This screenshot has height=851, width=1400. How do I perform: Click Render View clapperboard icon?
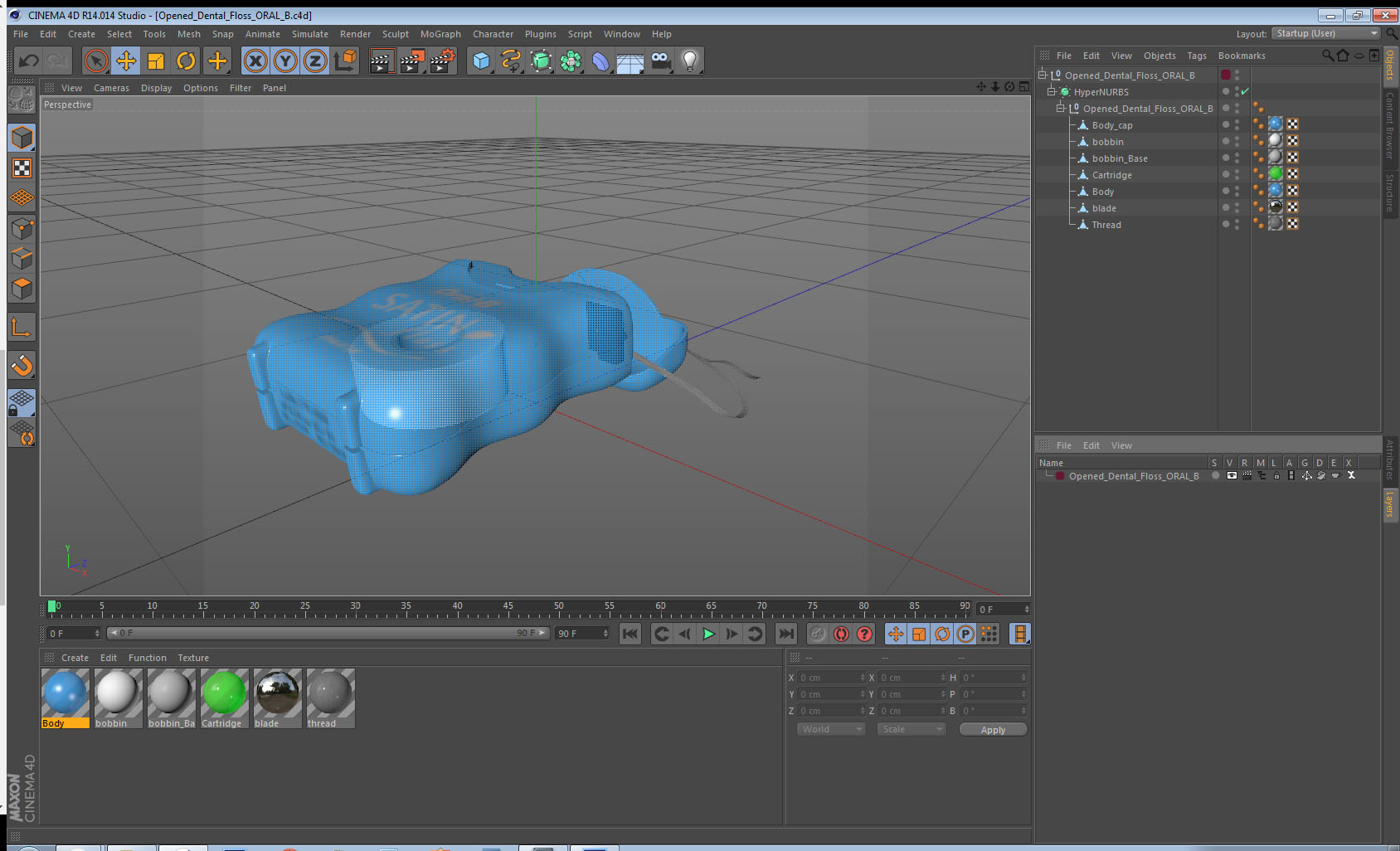pos(382,61)
